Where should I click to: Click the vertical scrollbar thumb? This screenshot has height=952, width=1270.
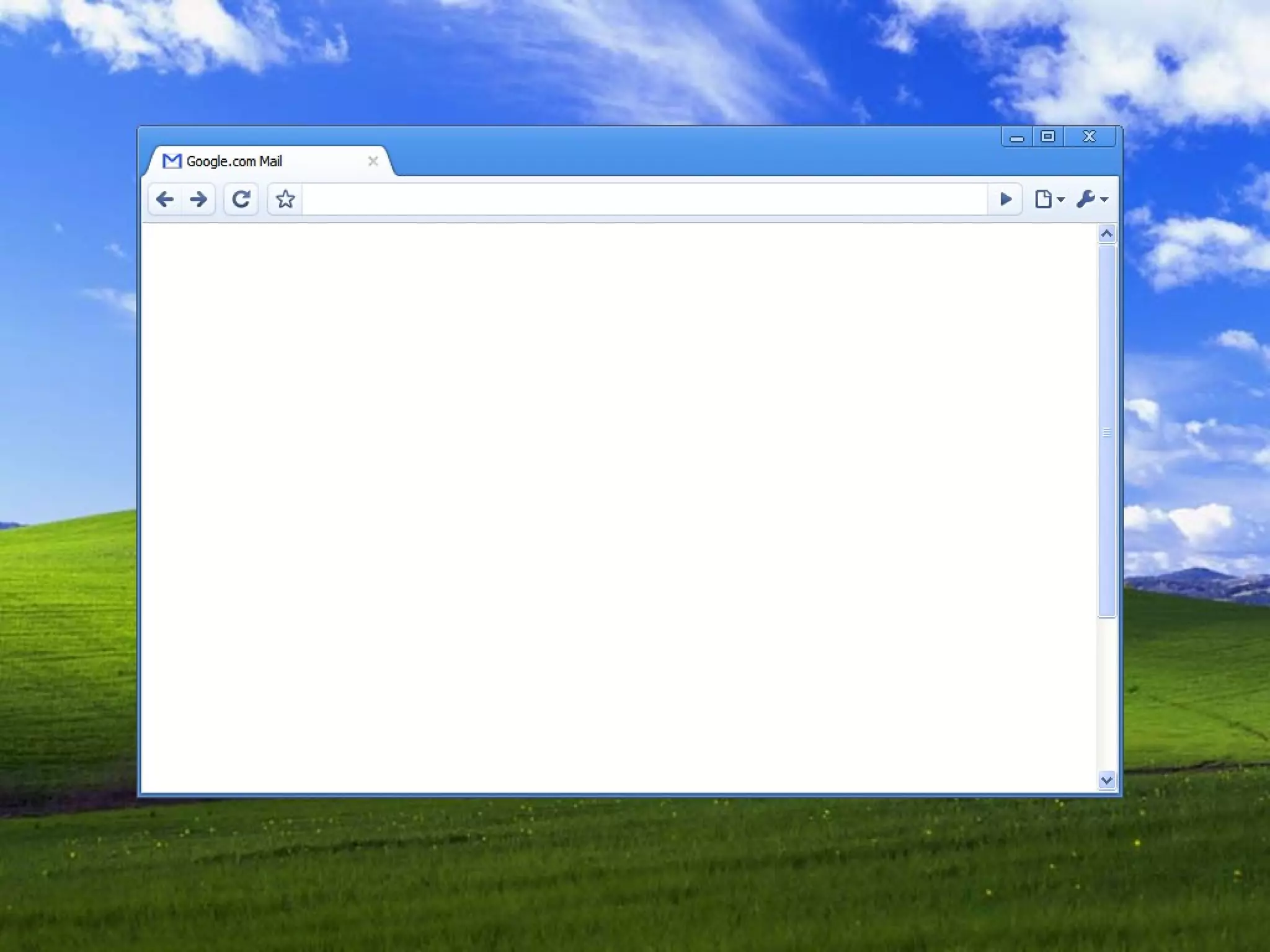1107,431
